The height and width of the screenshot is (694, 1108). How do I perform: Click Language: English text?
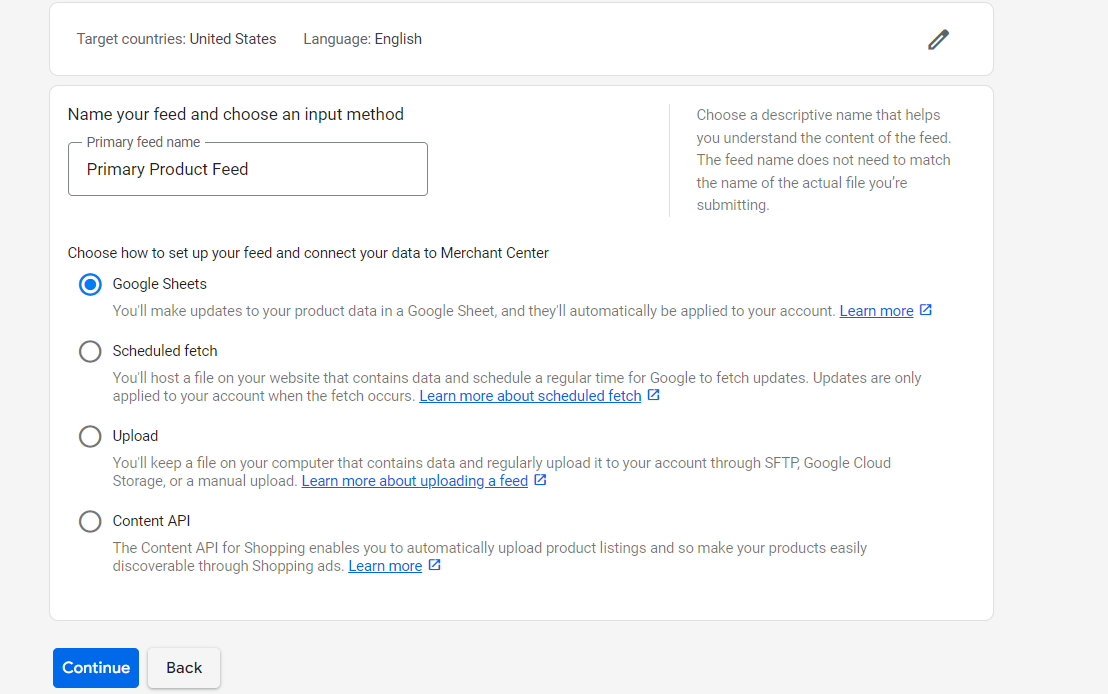363,39
